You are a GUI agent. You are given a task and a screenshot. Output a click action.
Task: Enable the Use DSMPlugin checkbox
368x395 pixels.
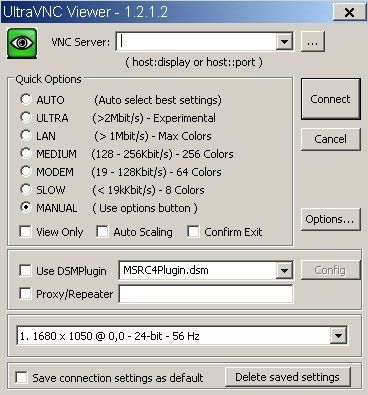pos(25,270)
